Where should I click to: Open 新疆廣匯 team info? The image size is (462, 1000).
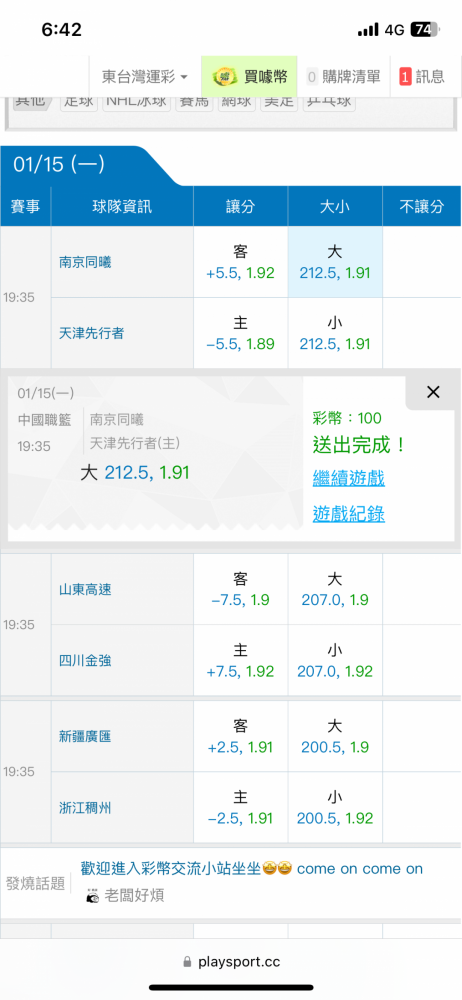(x=85, y=737)
